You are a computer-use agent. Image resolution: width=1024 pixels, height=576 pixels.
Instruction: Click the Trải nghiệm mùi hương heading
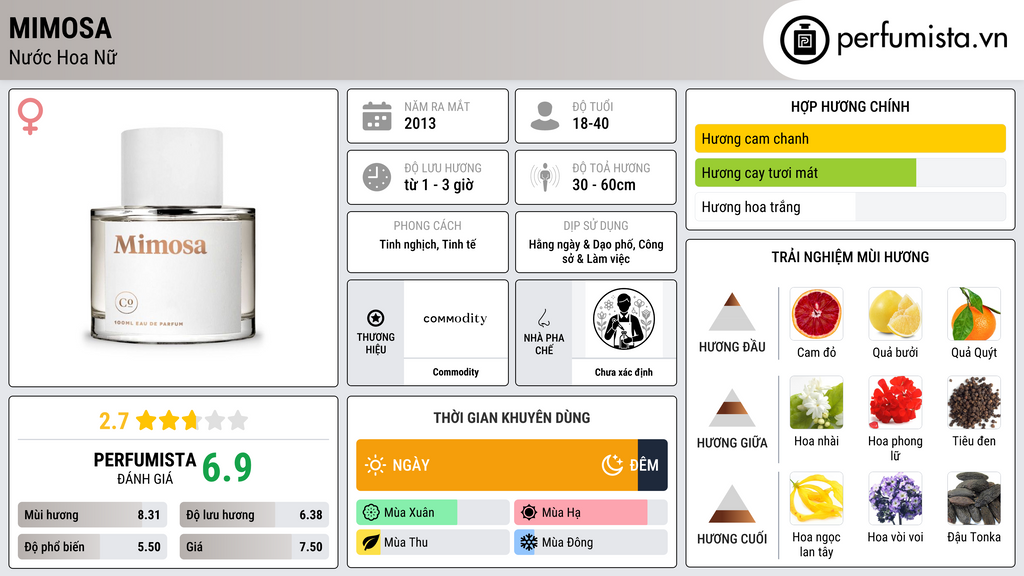click(850, 257)
